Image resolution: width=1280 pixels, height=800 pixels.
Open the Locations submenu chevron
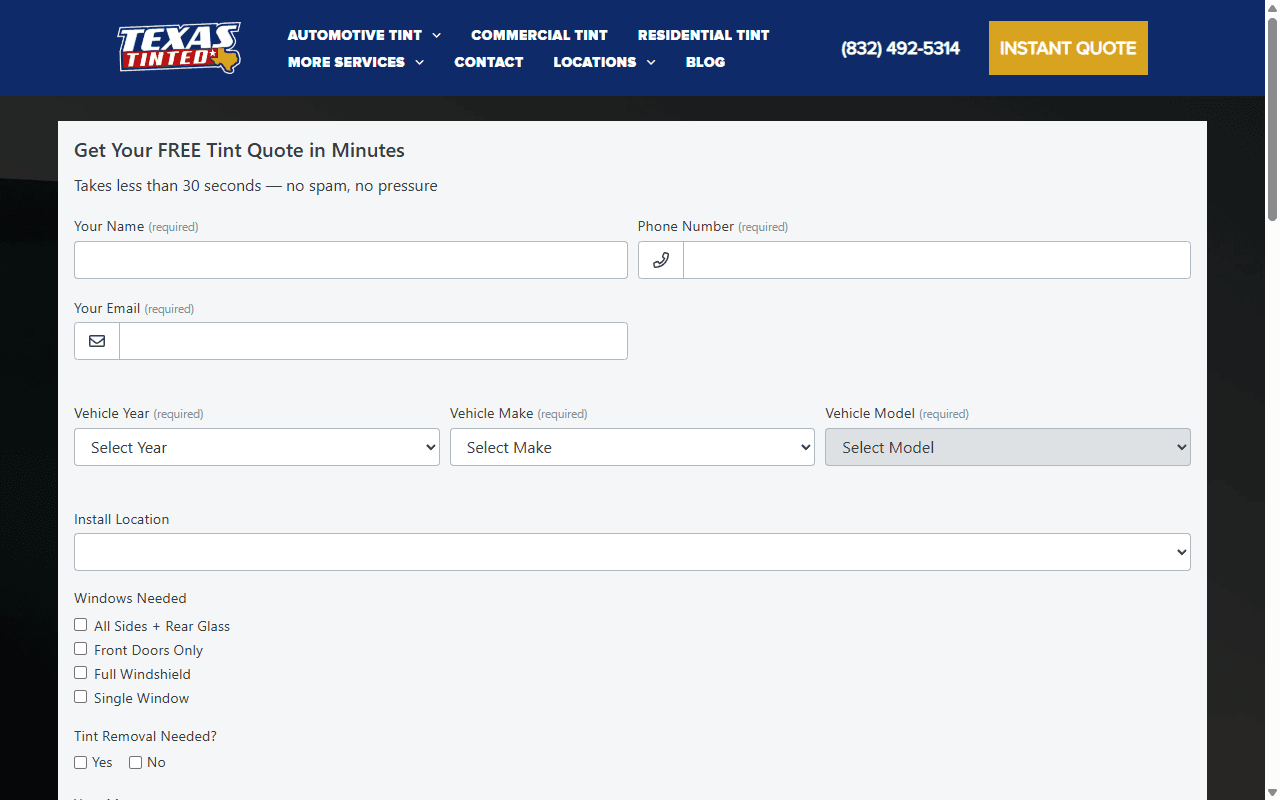coord(651,62)
